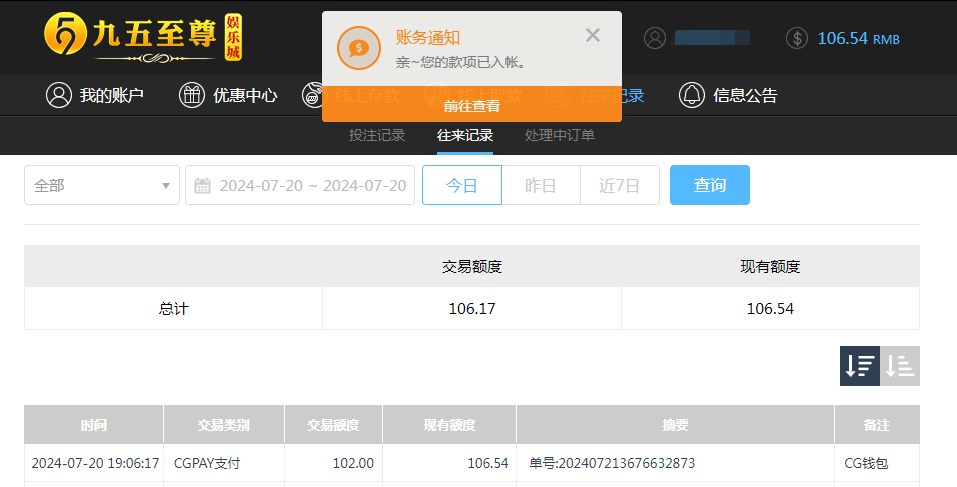Click the 九五至尊 site logo
The height and width of the screenshot is (487, 957).
pos(143,37)
